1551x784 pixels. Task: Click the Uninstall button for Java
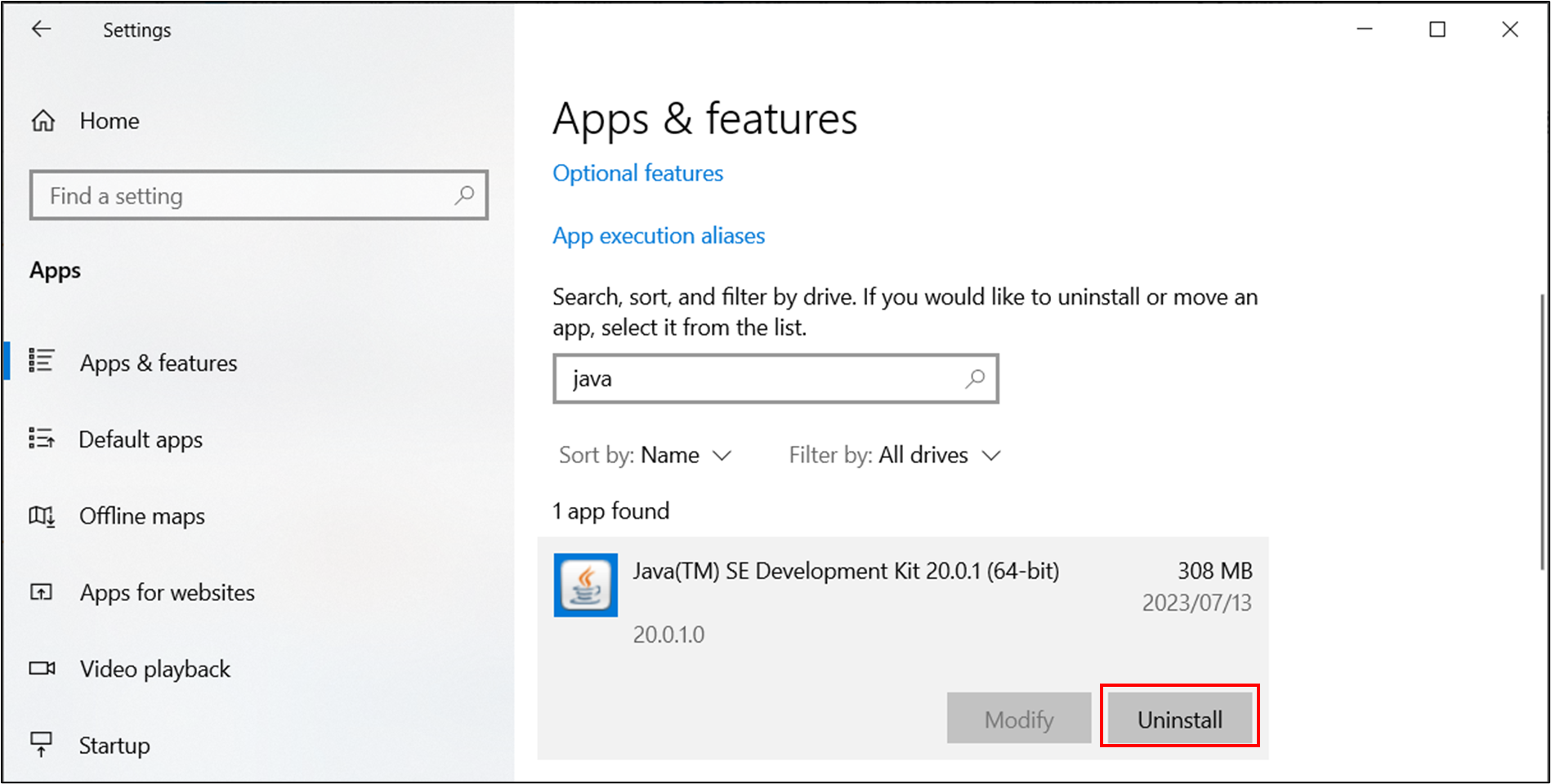1179,718
